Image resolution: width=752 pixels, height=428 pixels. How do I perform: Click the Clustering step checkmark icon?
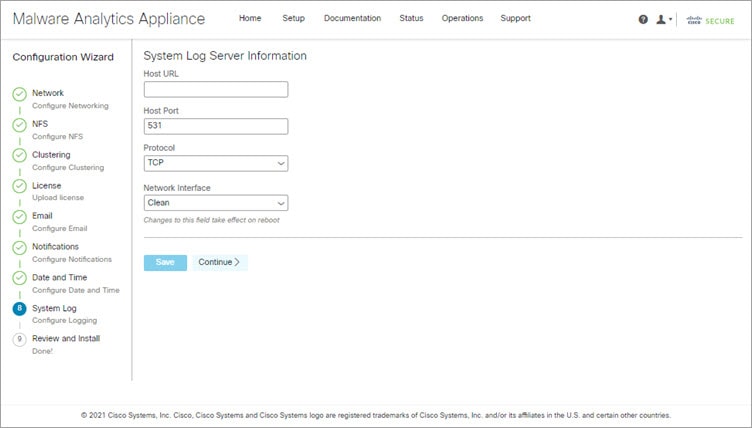[x=20, y=155]
